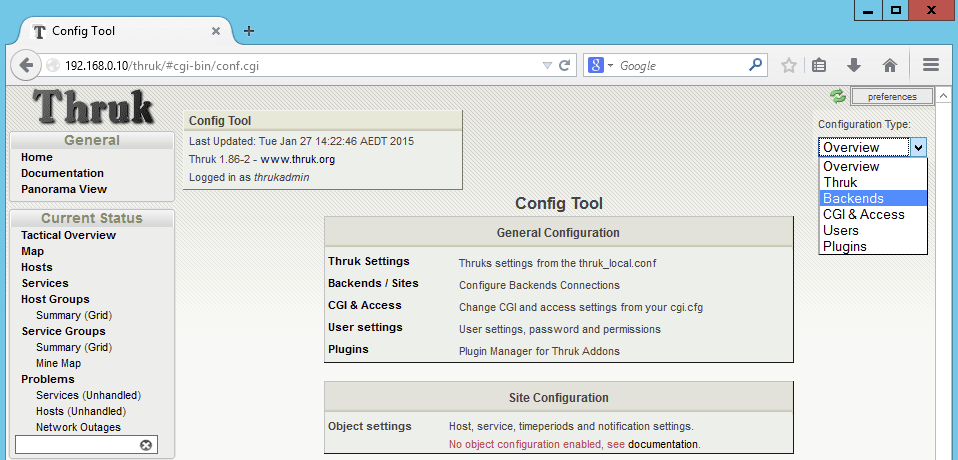Open Map in the sidebar
Image resolution: width=958 pixels, height=460 pixels.
click(32, 251)
